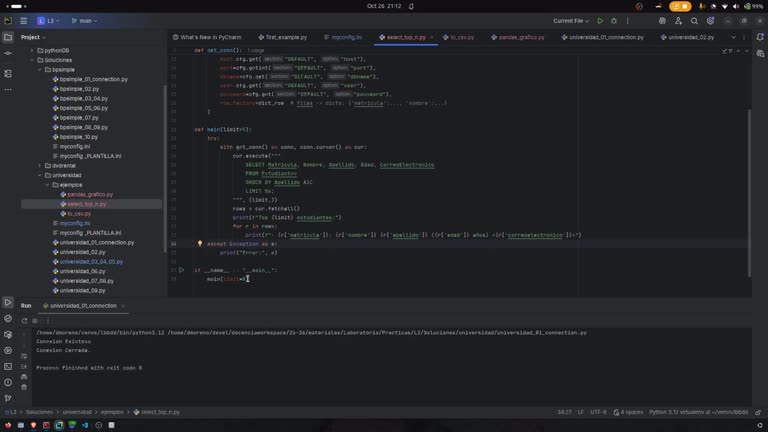Open the Terminal tool window icon

pos(8,366)
